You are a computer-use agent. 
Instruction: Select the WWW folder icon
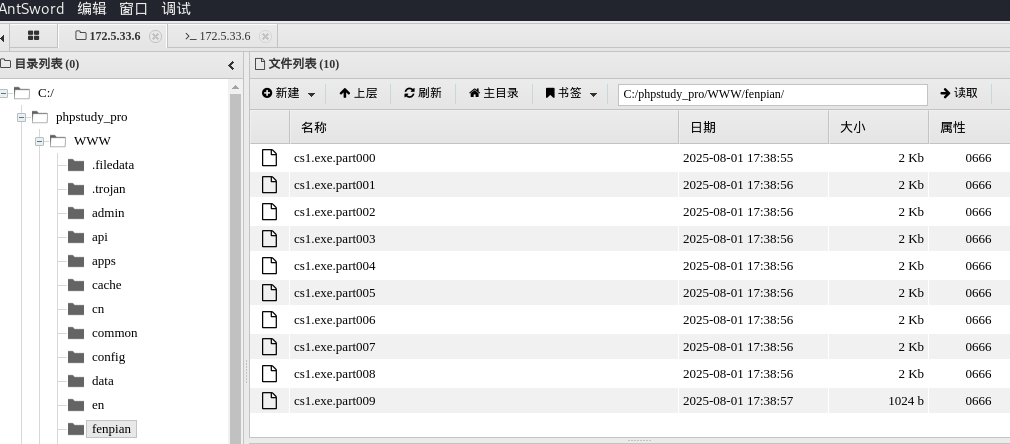click(x=58, y=140)
